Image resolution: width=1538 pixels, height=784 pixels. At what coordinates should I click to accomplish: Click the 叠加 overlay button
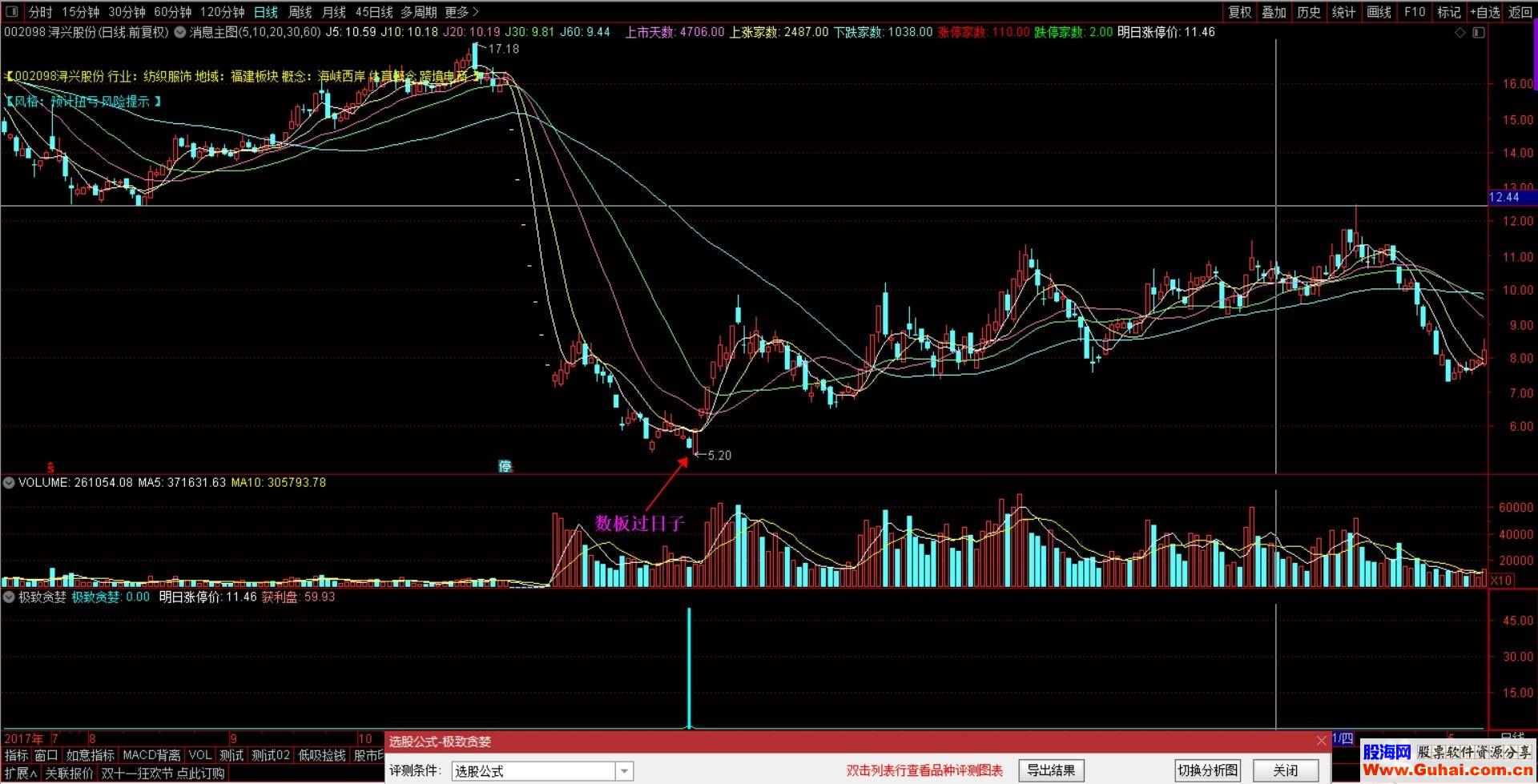pyautogui.click(x=1274, y=12)
